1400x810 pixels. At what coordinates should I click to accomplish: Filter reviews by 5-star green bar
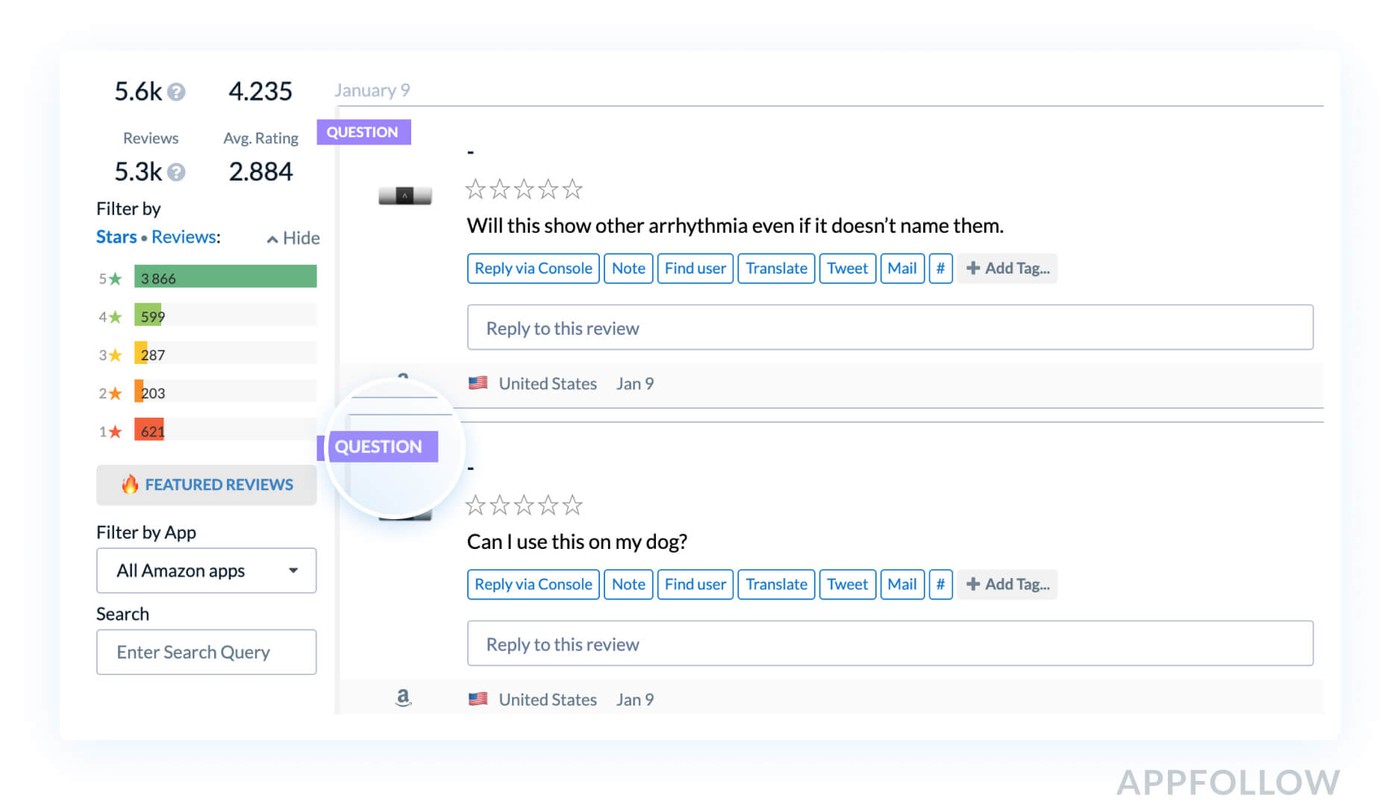(225, 277)
